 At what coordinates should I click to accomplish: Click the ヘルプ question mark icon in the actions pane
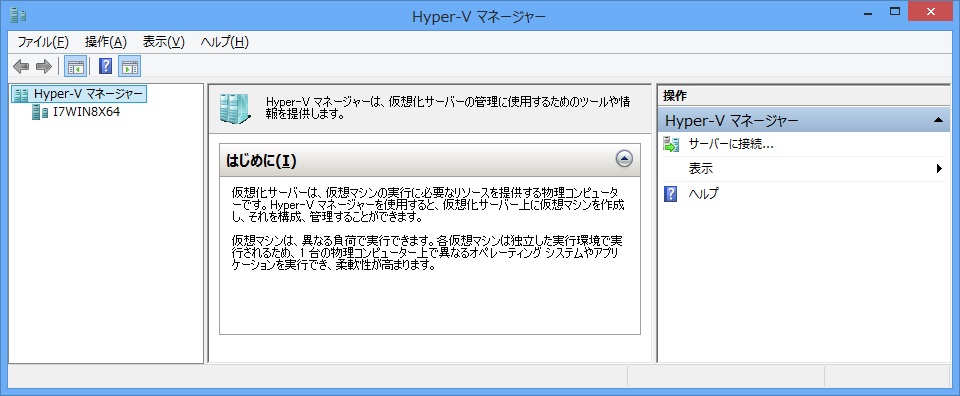click(671, 194)
